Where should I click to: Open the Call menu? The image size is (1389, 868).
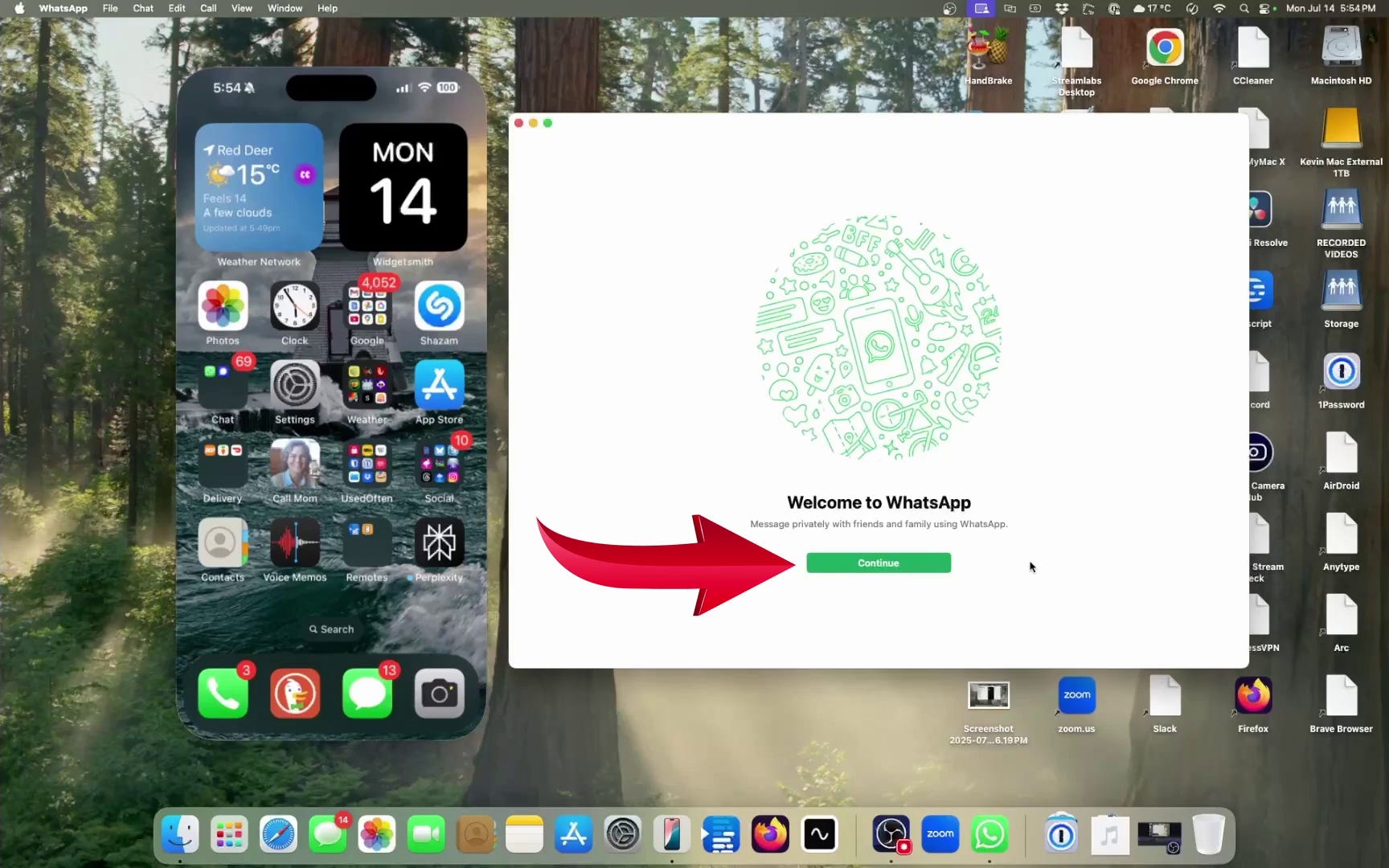(208, 8)
